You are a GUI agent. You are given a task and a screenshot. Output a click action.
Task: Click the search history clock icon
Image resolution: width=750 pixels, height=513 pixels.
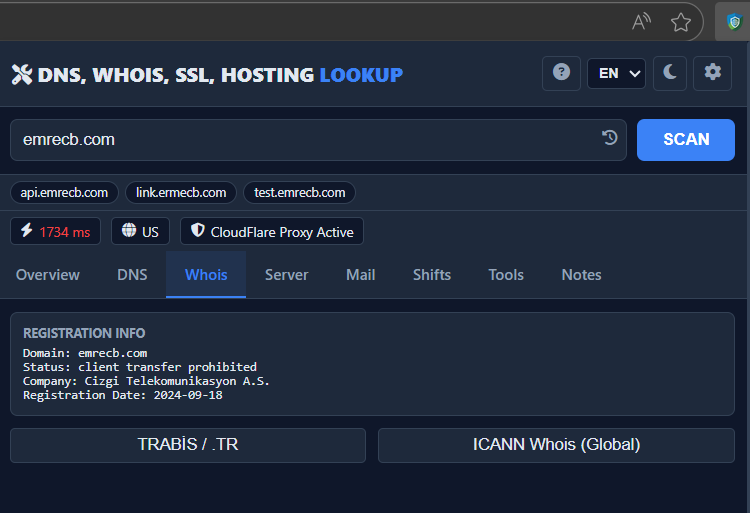point(610,138)
